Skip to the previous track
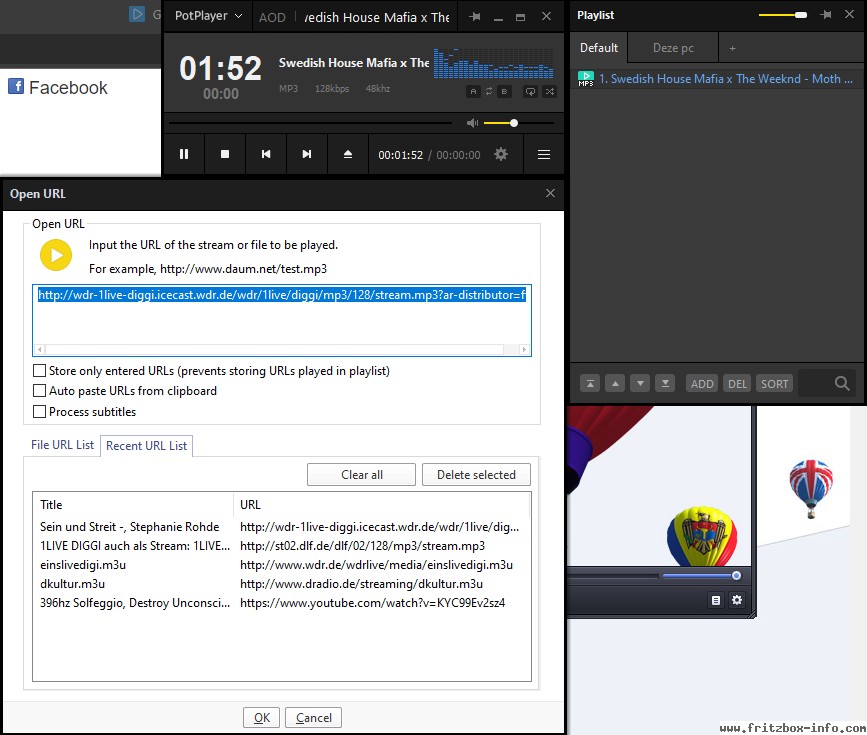Image resolution: width=867 pixels, height=735 pixels. 266,154
